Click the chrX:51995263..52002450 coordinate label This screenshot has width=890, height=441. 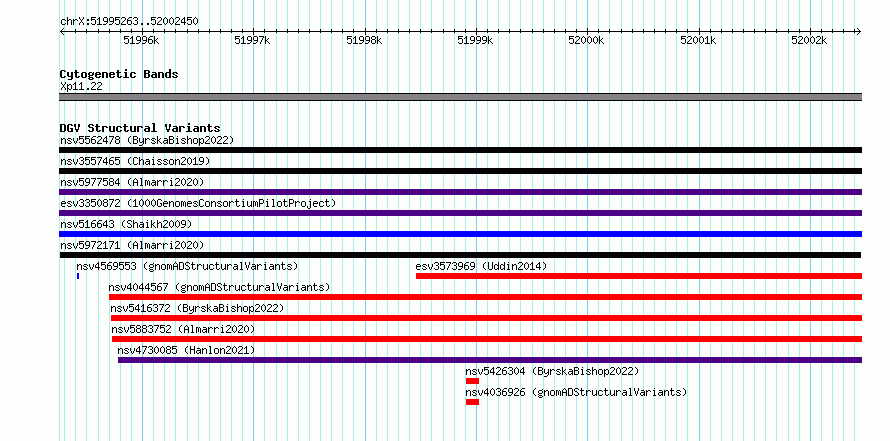click(129, 22)
